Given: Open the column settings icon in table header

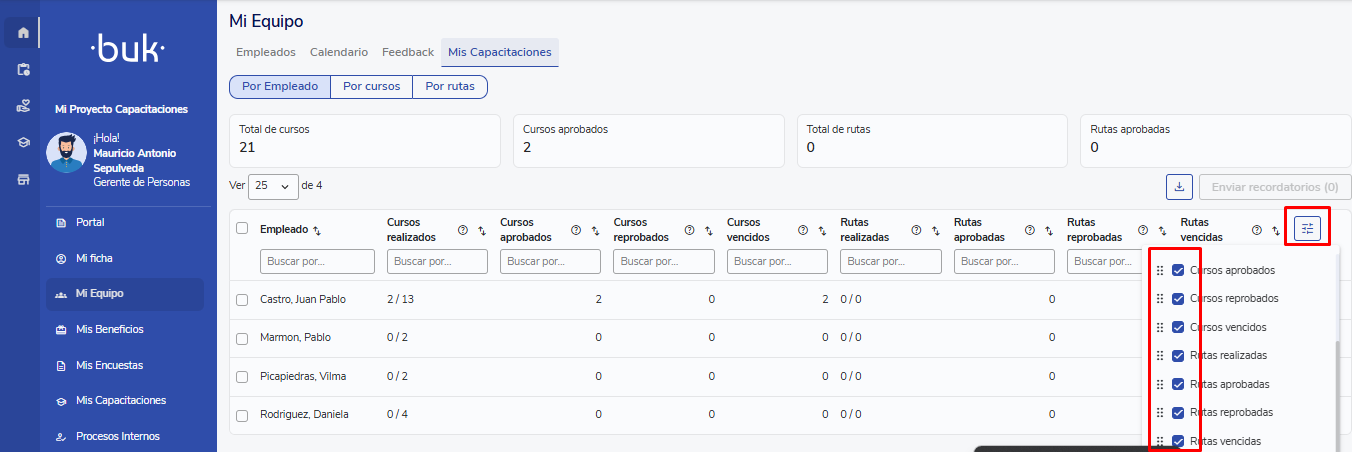Looking at the screenshot, I should (1307, 229).
